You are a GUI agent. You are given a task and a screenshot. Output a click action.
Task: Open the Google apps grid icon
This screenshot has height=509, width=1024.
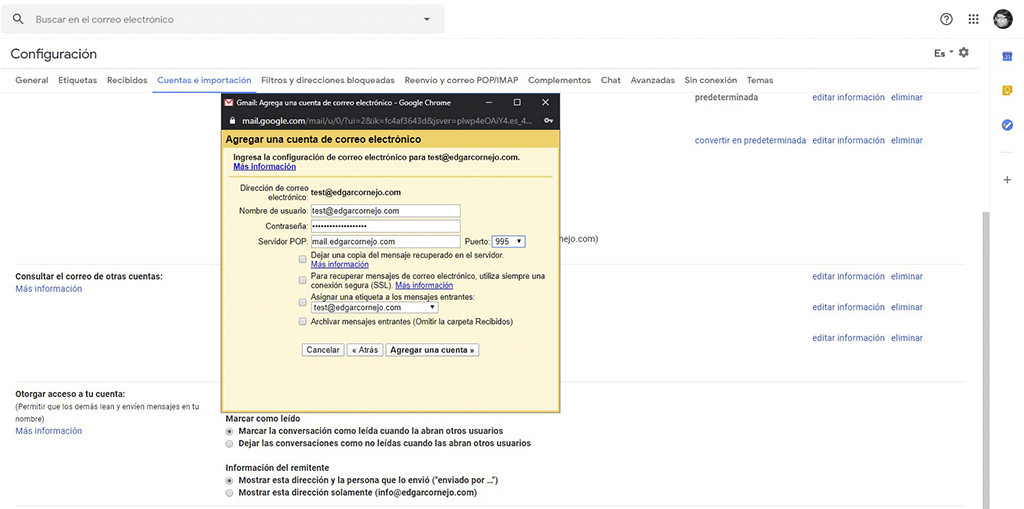point(974,19)
